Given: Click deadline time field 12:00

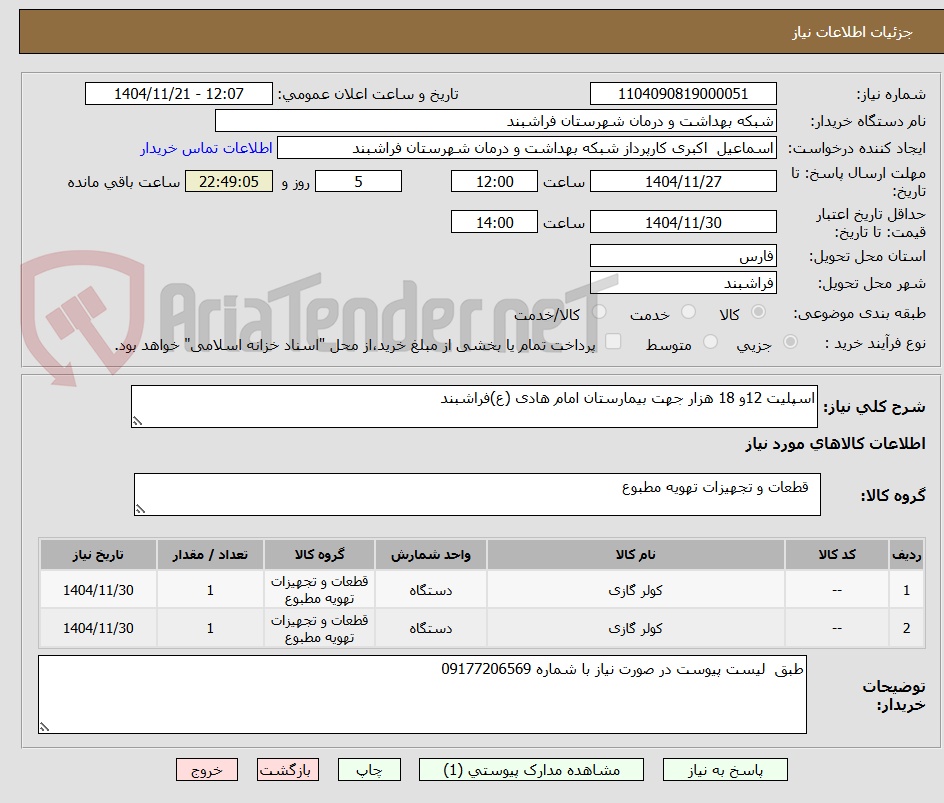Looking at the screenshot, I should pyautogui.click(x=494, y=181).
